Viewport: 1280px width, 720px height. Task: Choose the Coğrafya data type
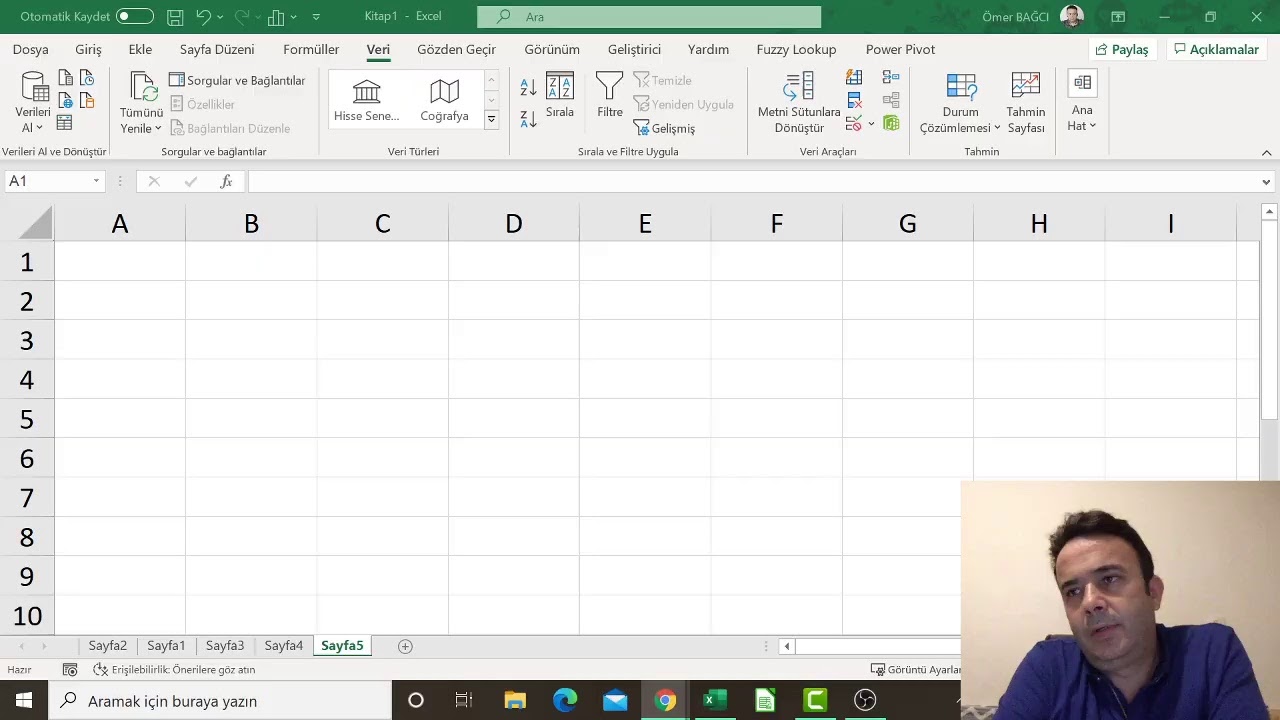(444, 100)
